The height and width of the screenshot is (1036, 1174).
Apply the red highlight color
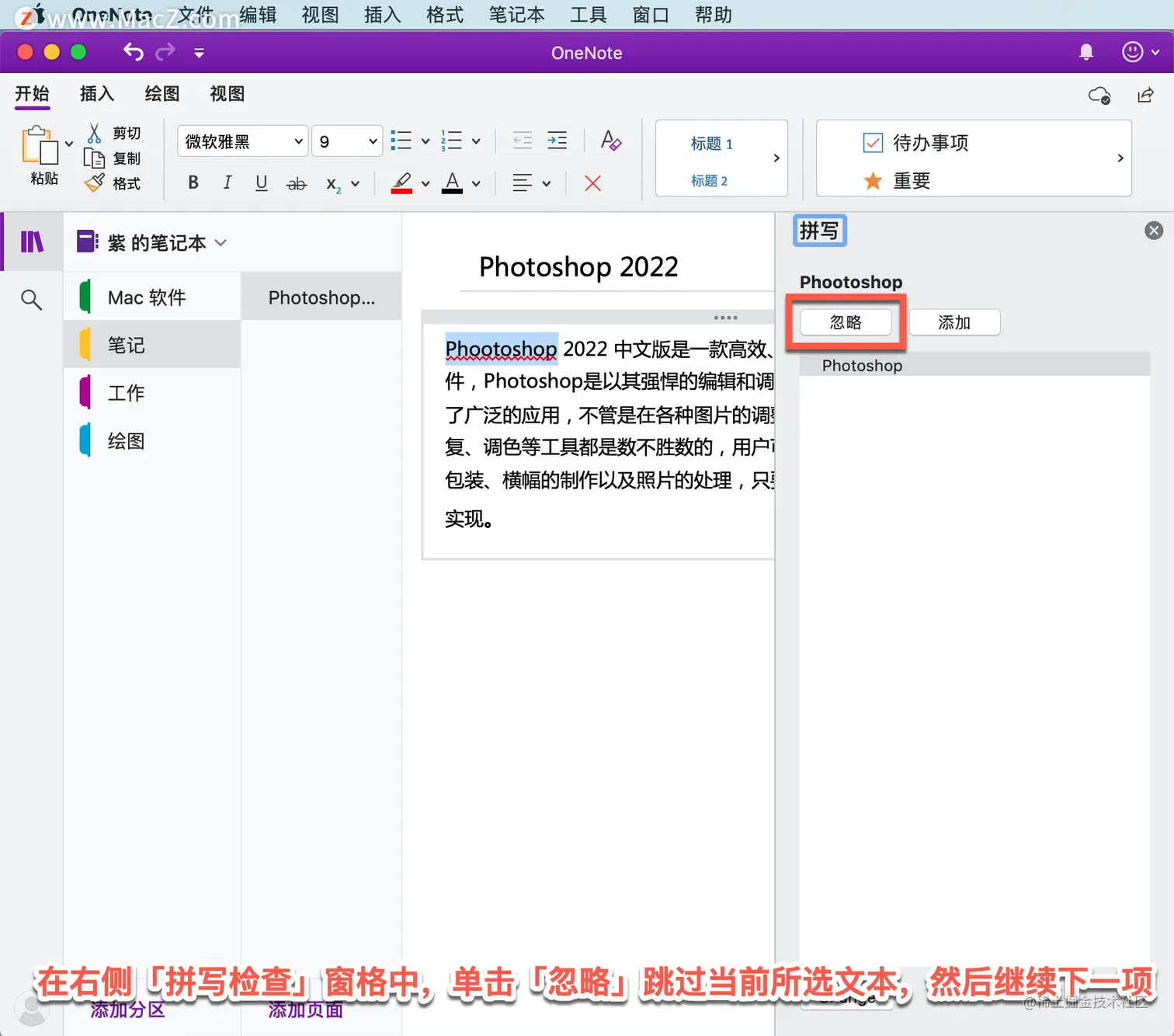point(401,183)
